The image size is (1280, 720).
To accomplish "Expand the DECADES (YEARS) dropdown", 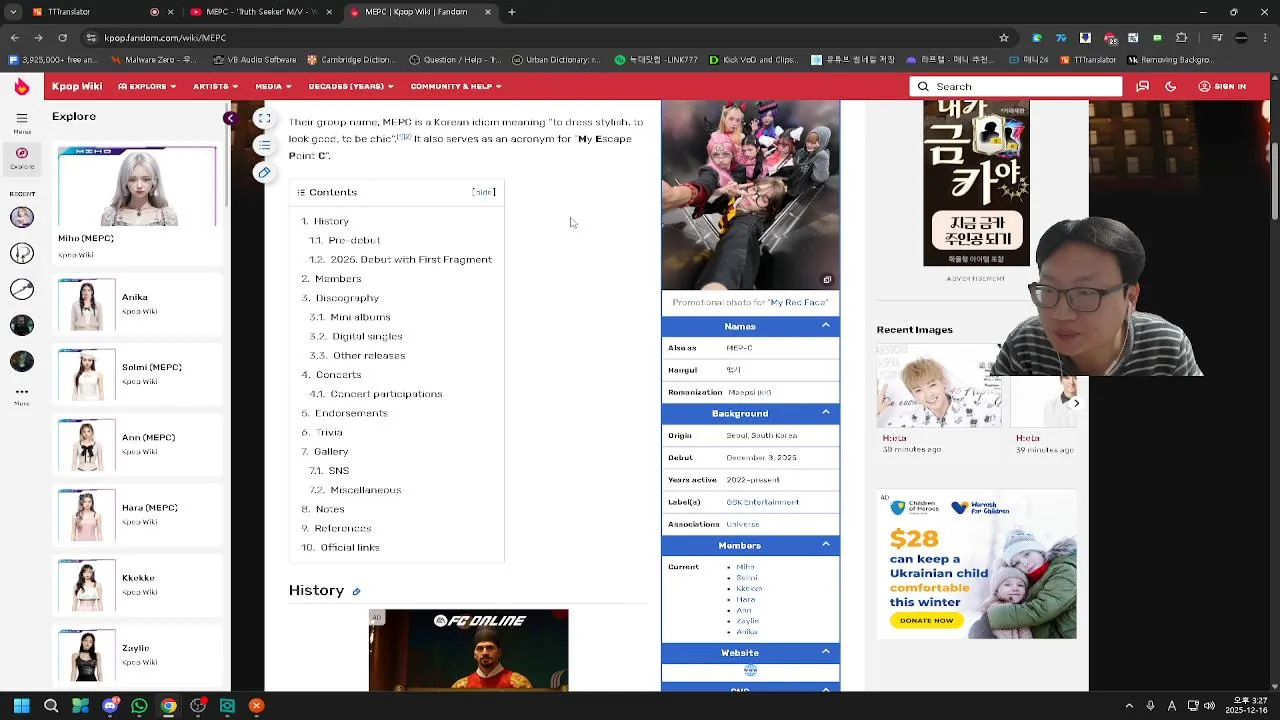I will tap(351, 86).
